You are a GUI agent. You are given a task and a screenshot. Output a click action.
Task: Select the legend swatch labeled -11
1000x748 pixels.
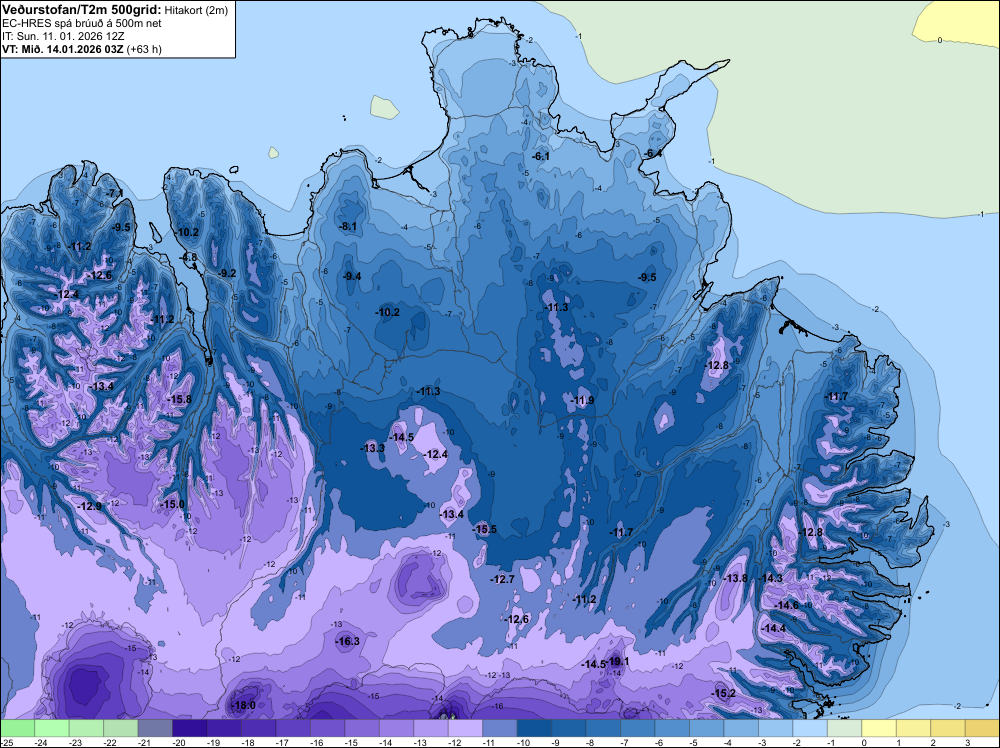click(x=499, y=728)
